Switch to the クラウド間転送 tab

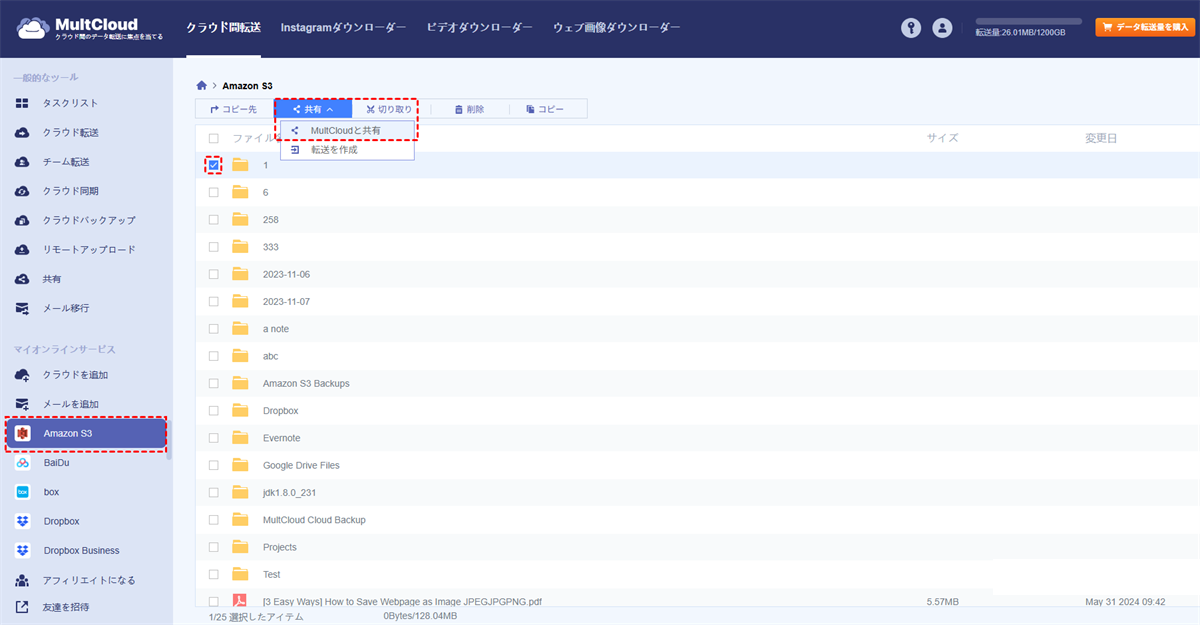pyautogui.click(x=223, y=28)
